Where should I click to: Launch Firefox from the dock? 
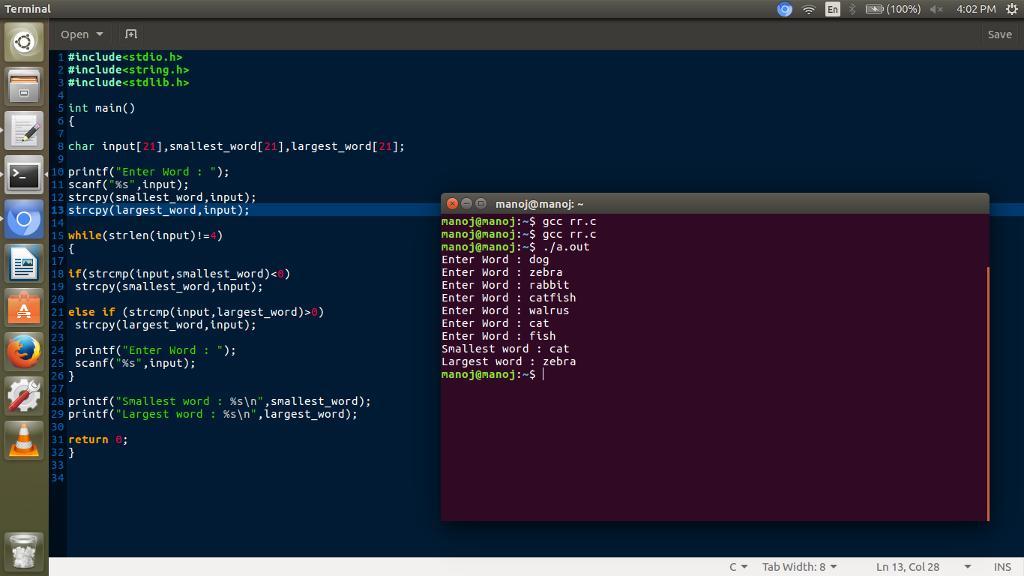(x=24, y=352)
